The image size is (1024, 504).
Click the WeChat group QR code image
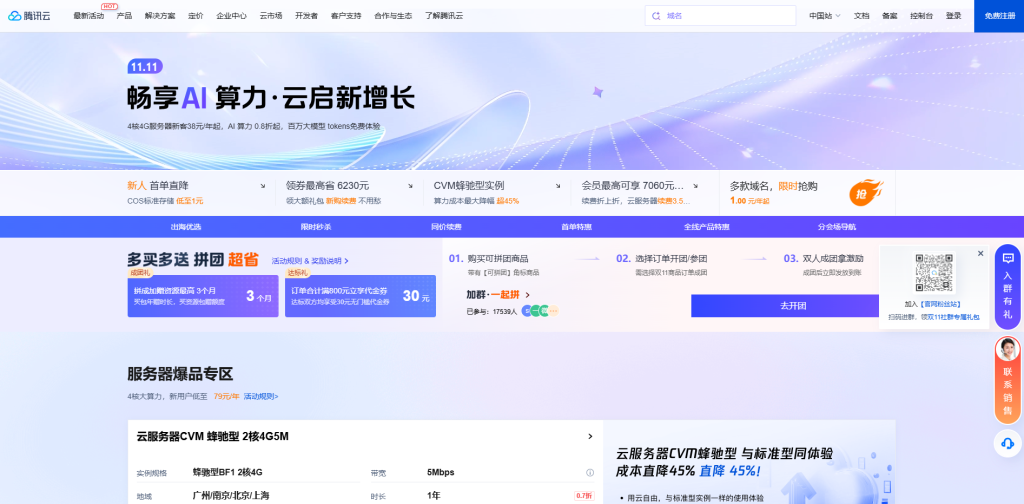coord(934,273)
